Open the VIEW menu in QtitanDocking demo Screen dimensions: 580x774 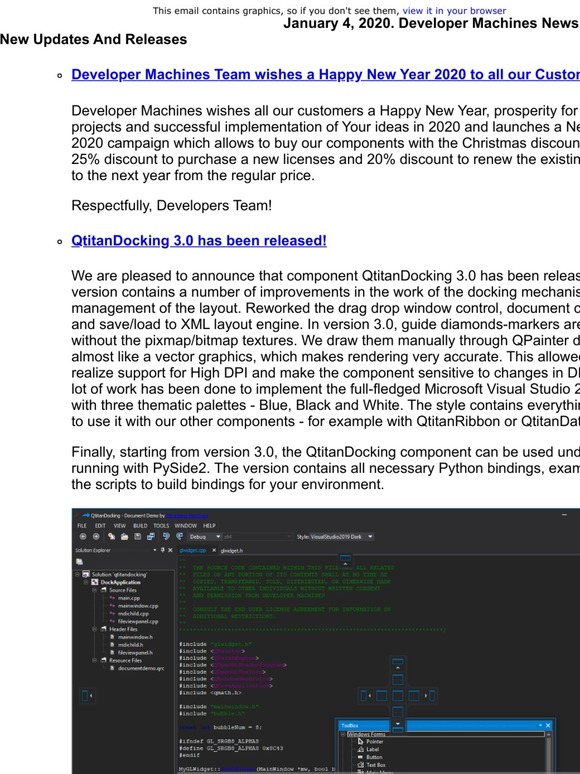120,526
